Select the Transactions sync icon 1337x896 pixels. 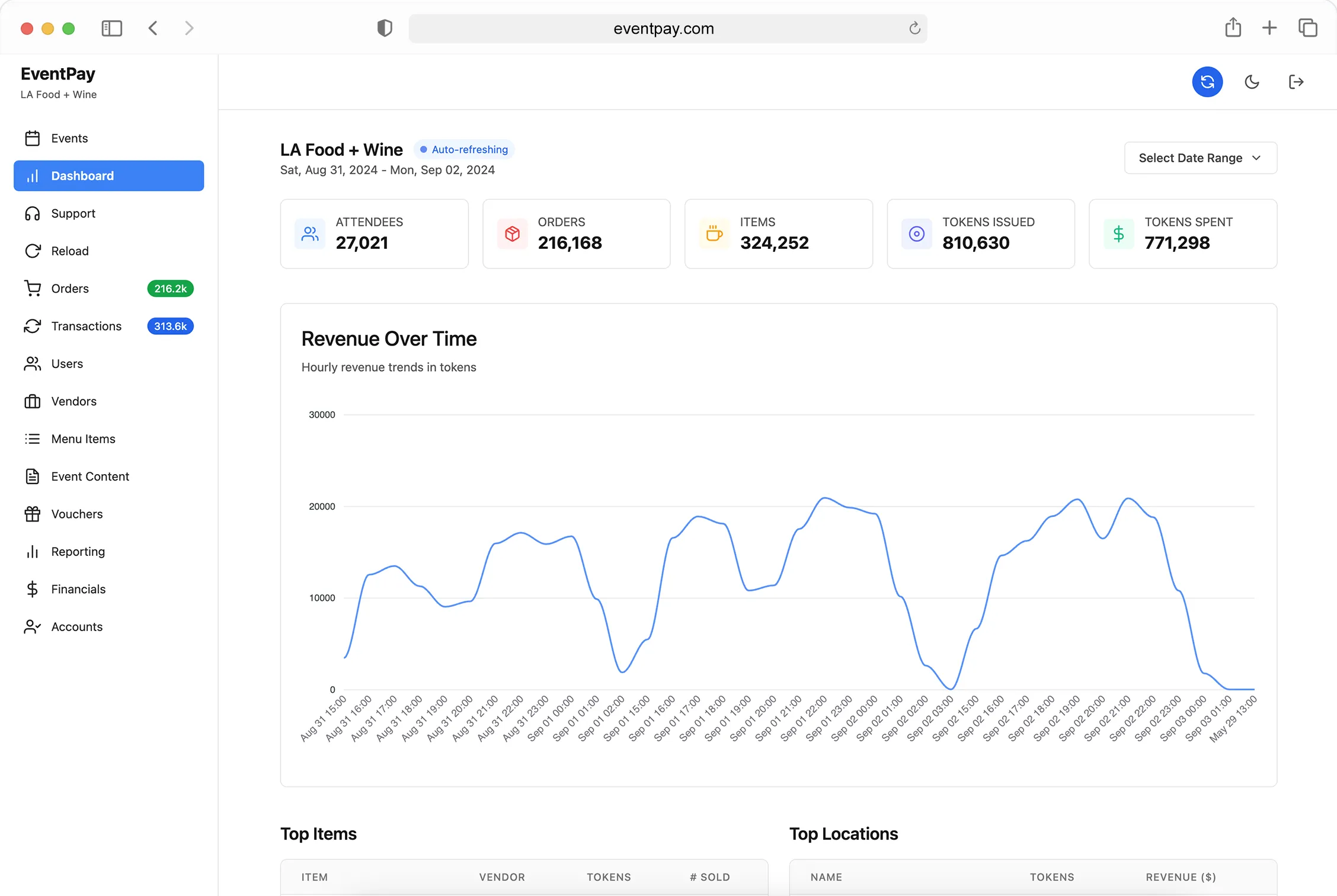33,326
